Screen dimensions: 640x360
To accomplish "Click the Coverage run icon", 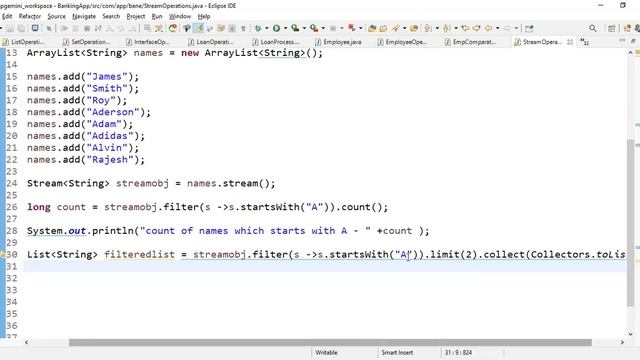I will pos(295,28).
